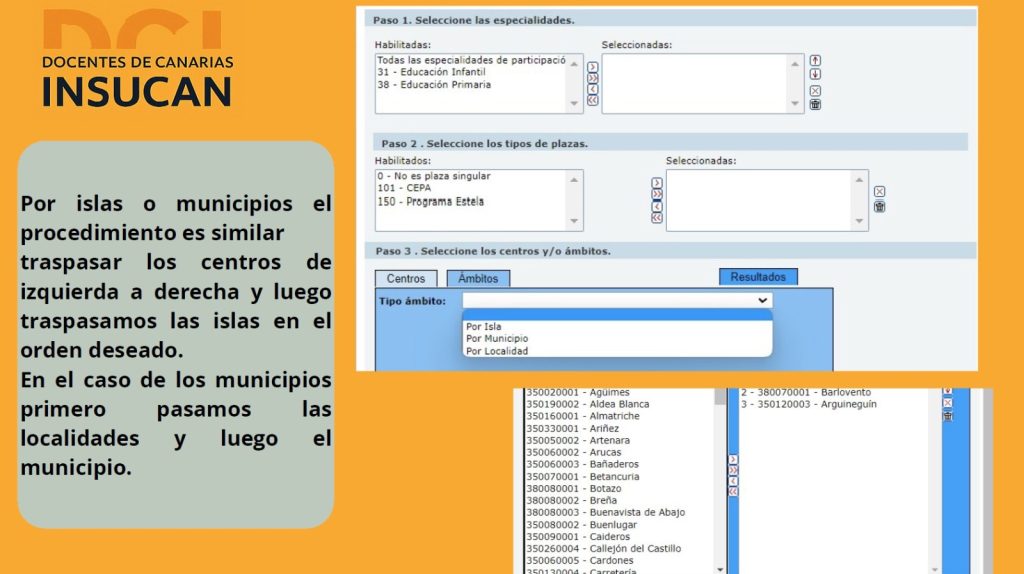1024x574 pixels.
Task: Click trash icon beside tipos de plazas Seleccionadas
Action: pos(879,207)
